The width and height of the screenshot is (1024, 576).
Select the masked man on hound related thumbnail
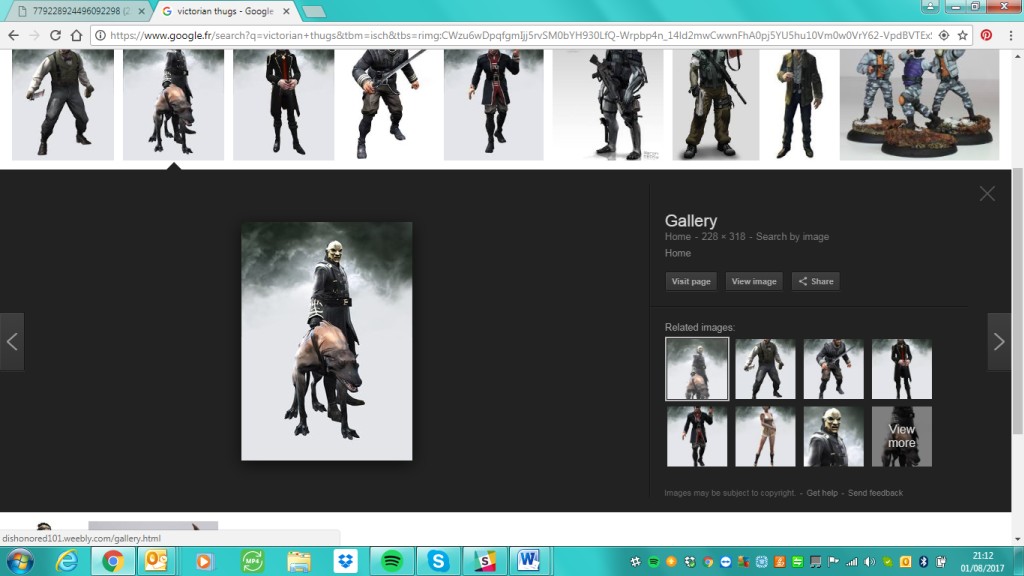pos(697,369)
